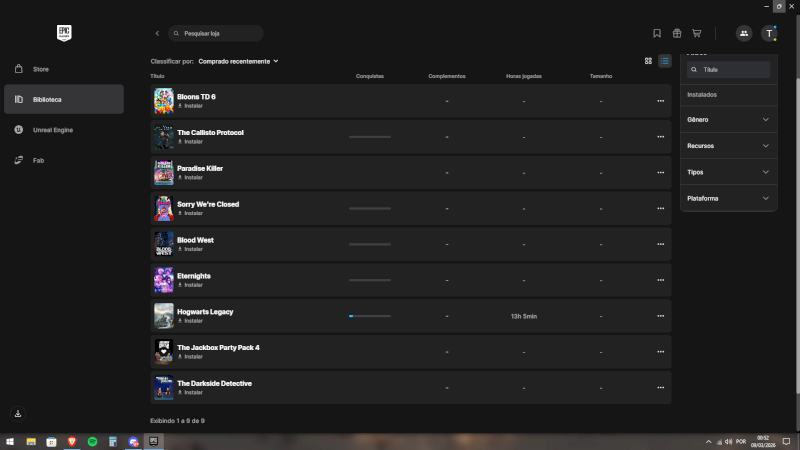The height and width of the screenshot is (450, 800).
Task: Switch the library to list view
Action: tap(664, 61)
